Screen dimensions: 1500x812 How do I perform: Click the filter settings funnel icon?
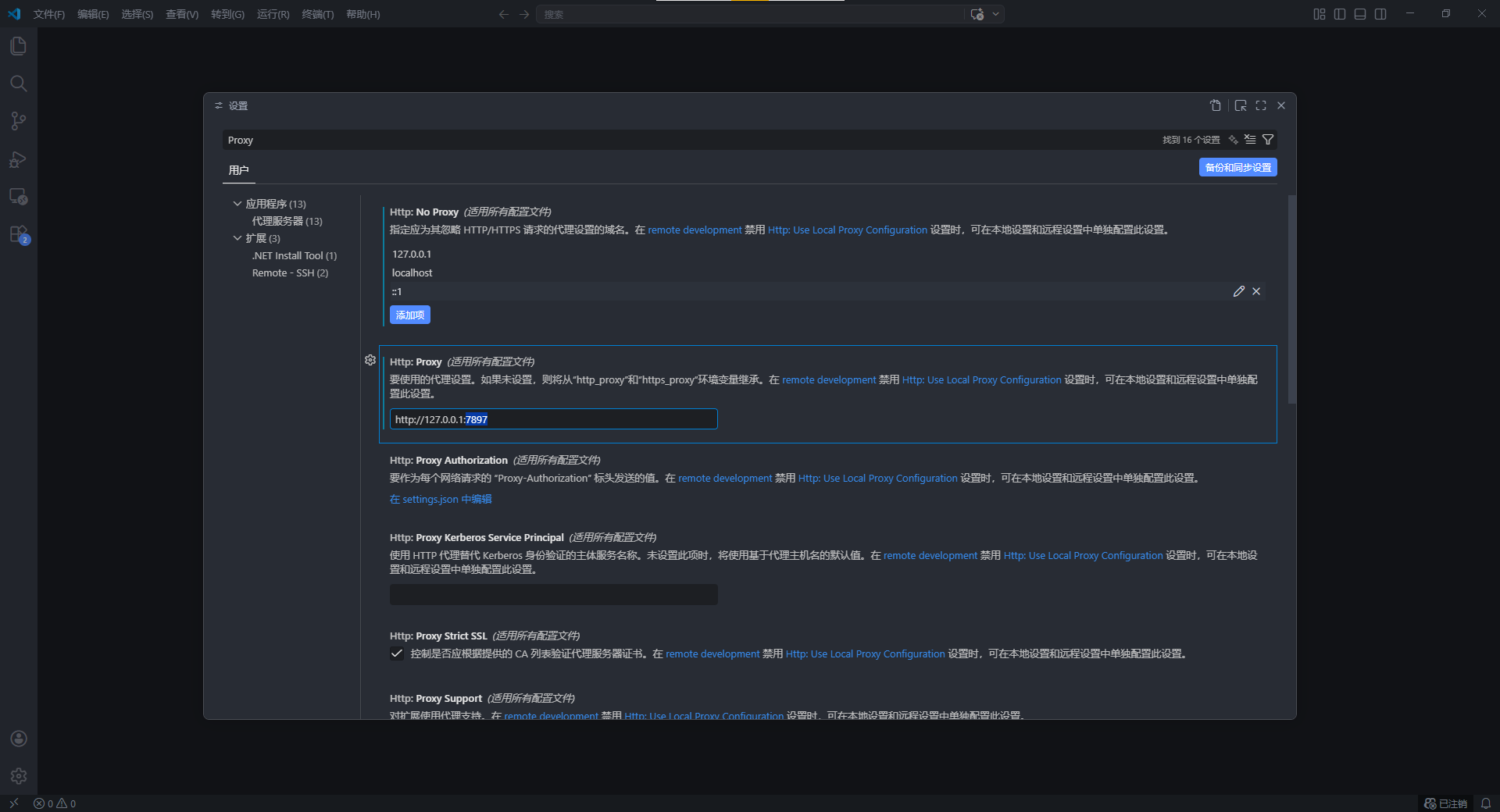click(1268, 140)
